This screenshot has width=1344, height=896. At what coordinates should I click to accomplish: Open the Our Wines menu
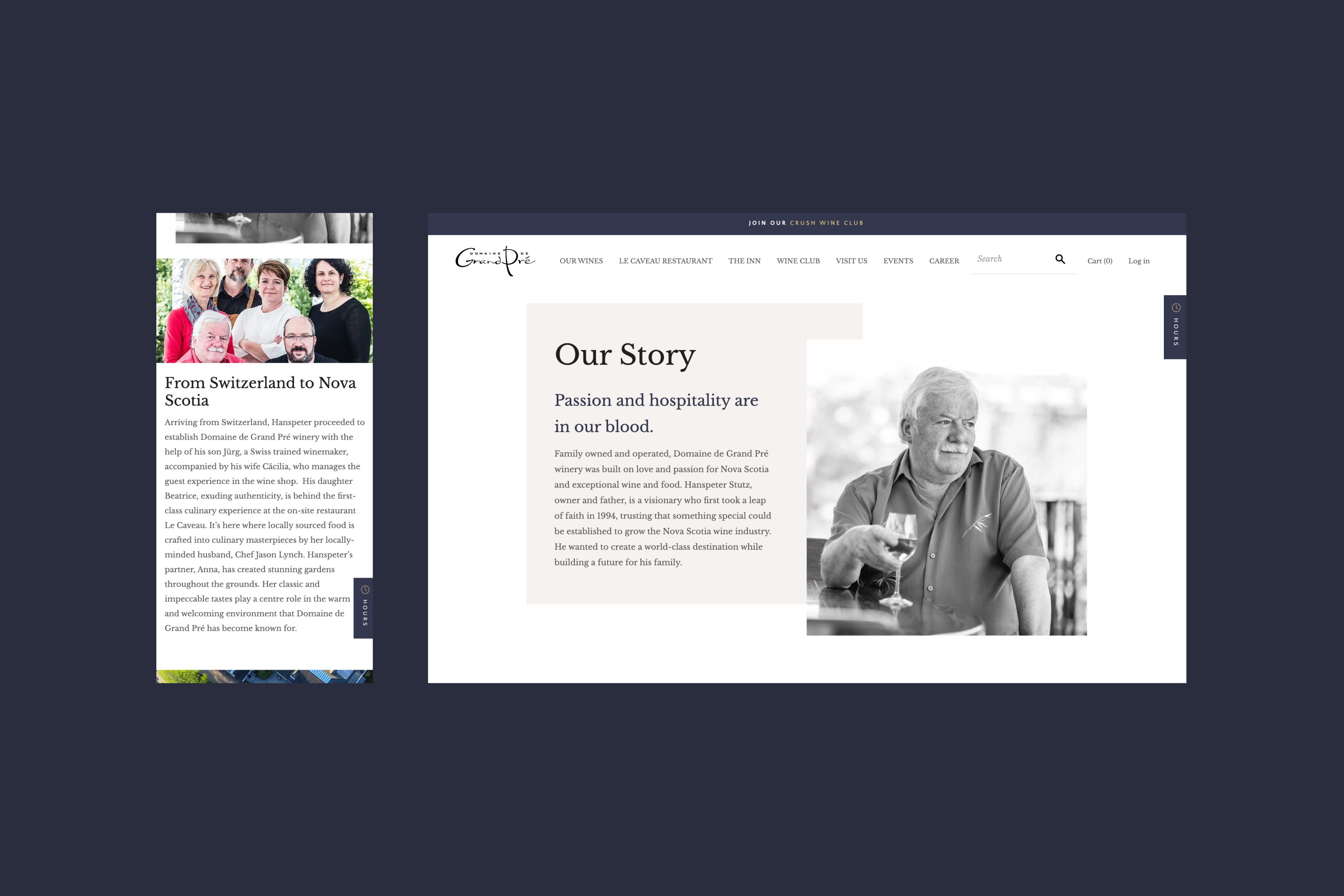coord(581,261)
